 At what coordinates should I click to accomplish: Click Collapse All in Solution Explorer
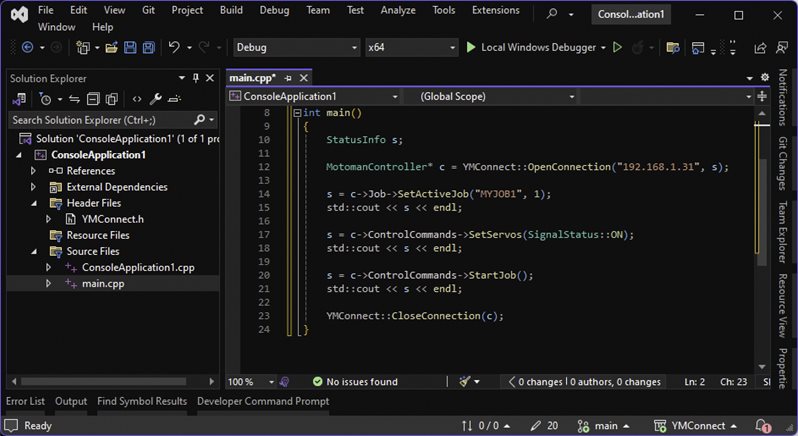tap(91, 99)
